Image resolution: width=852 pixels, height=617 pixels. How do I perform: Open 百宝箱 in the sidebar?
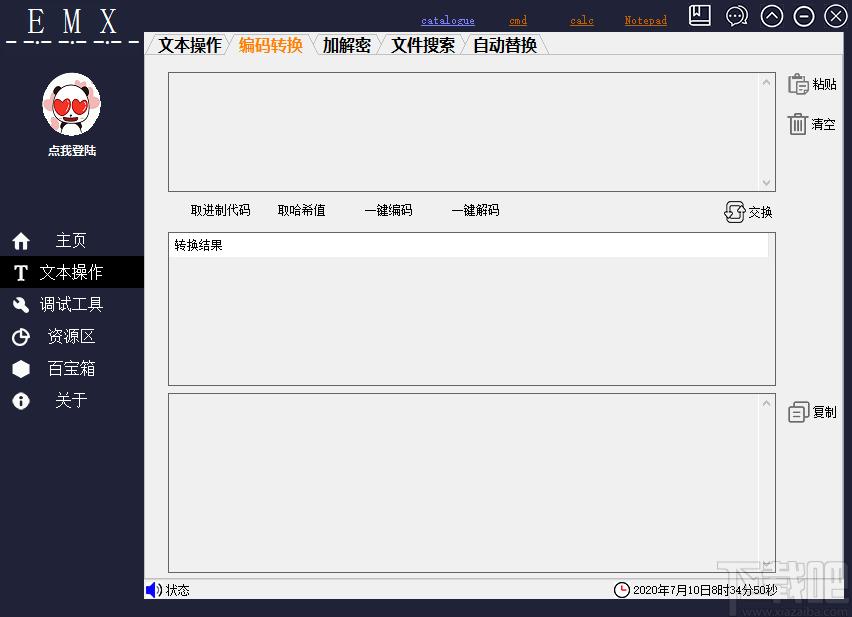click(x=71, y=368)
